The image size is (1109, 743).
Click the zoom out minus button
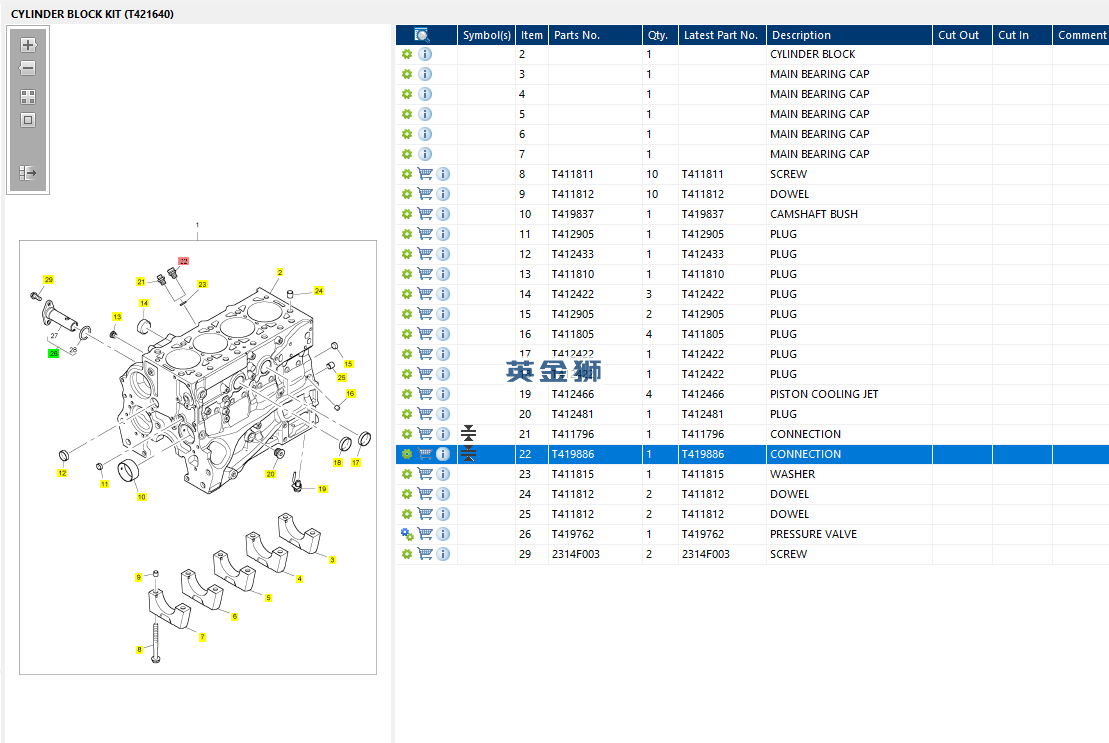(28, 69)
